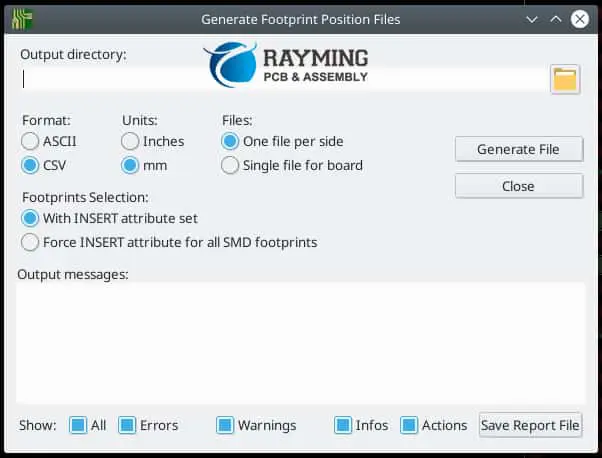Maximize the dialog using the up-arrow button

[x=557, y=19]
